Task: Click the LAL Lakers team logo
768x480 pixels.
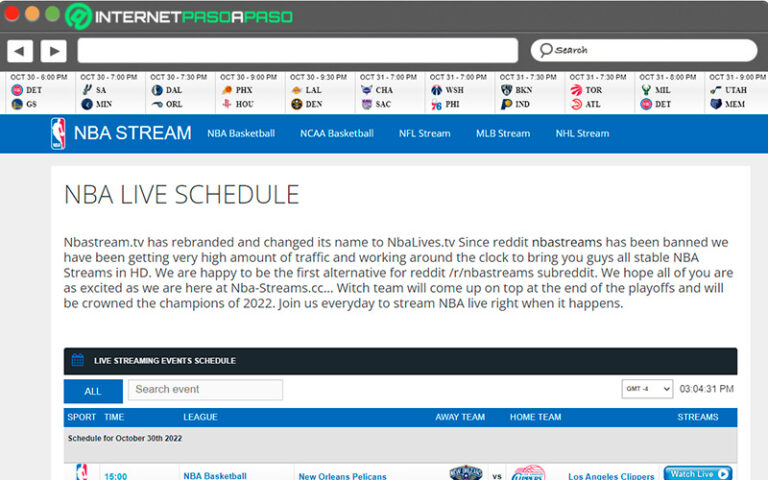Action: pos(297,90)
